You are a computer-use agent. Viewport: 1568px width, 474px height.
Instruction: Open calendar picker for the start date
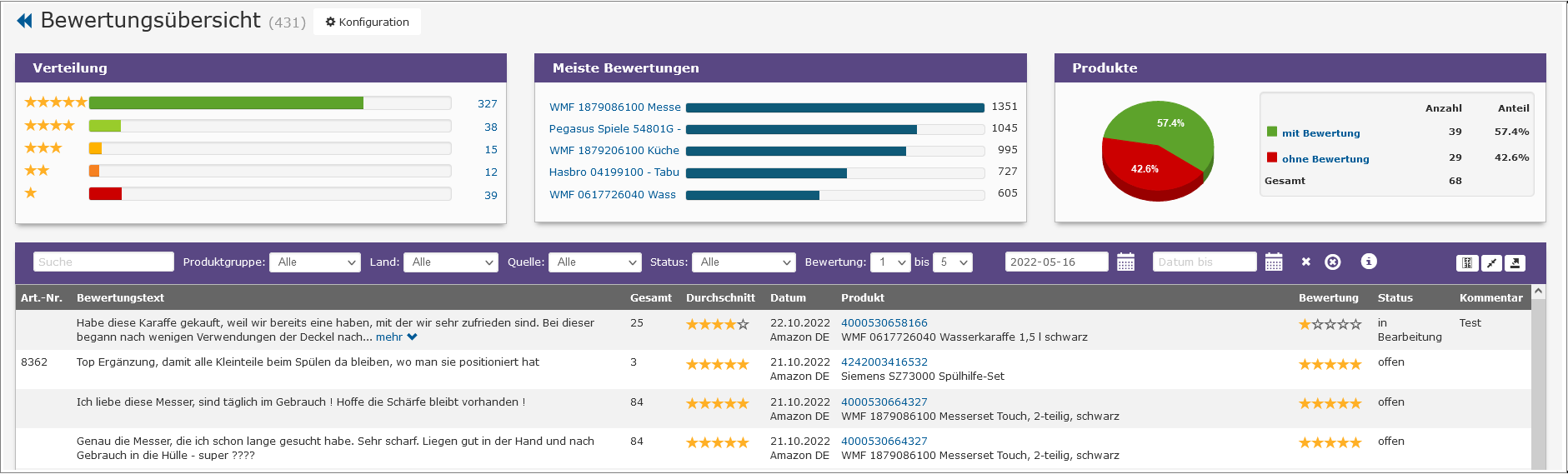(x=1125, y=262)
